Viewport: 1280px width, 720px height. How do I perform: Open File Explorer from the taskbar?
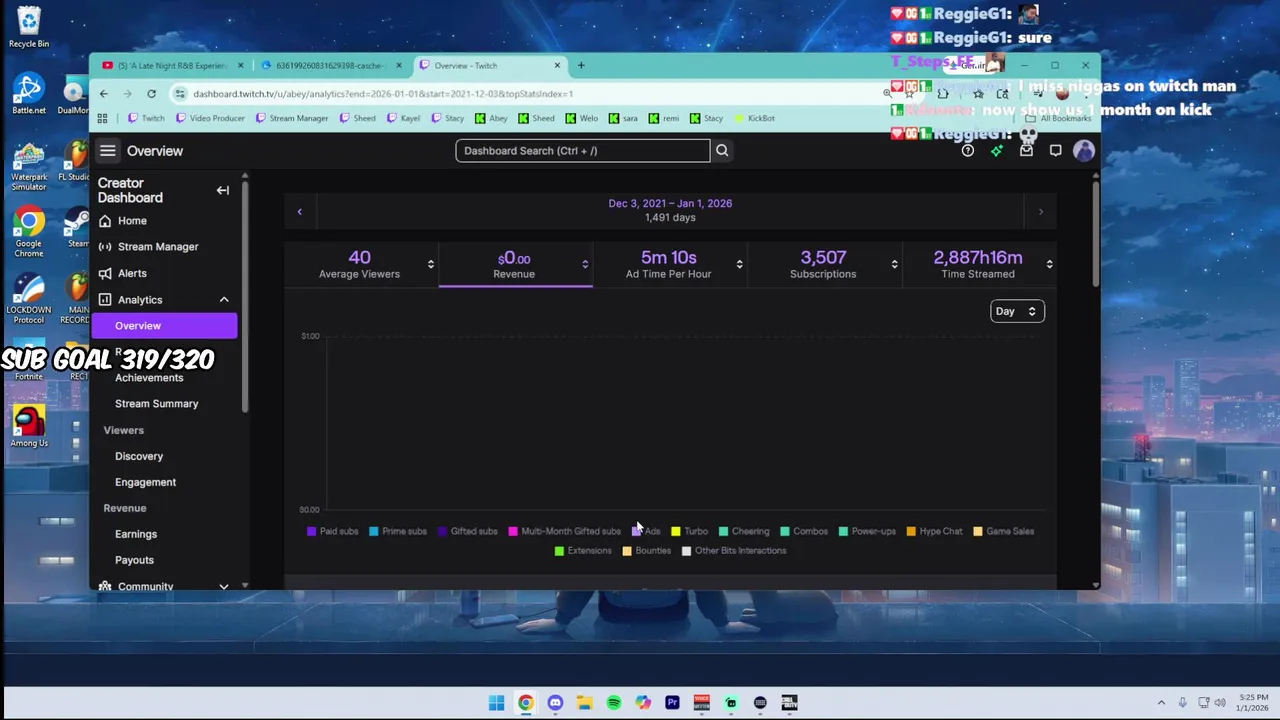pyautogui.click(x=584, y=703)
